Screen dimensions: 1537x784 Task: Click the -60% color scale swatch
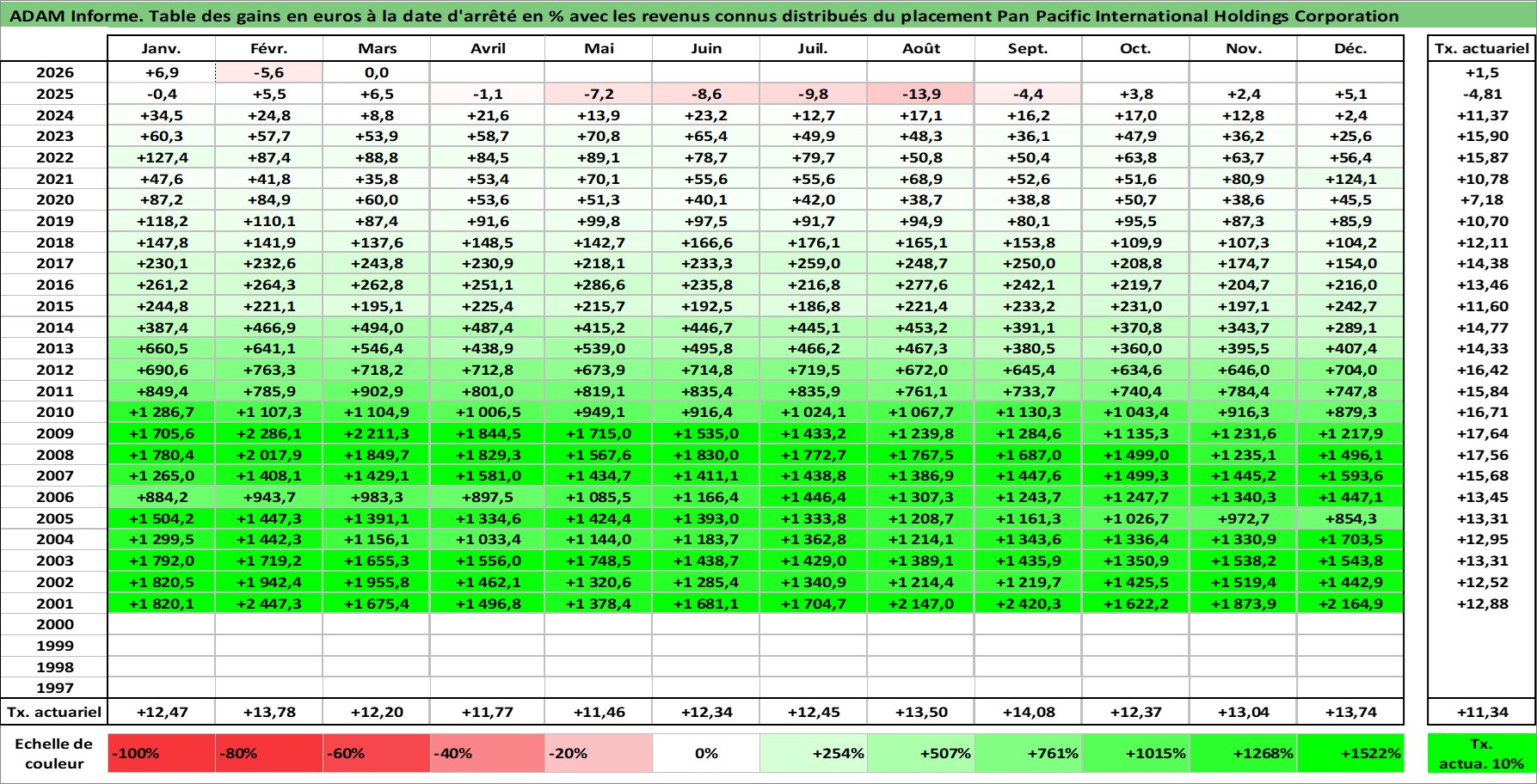377,753
